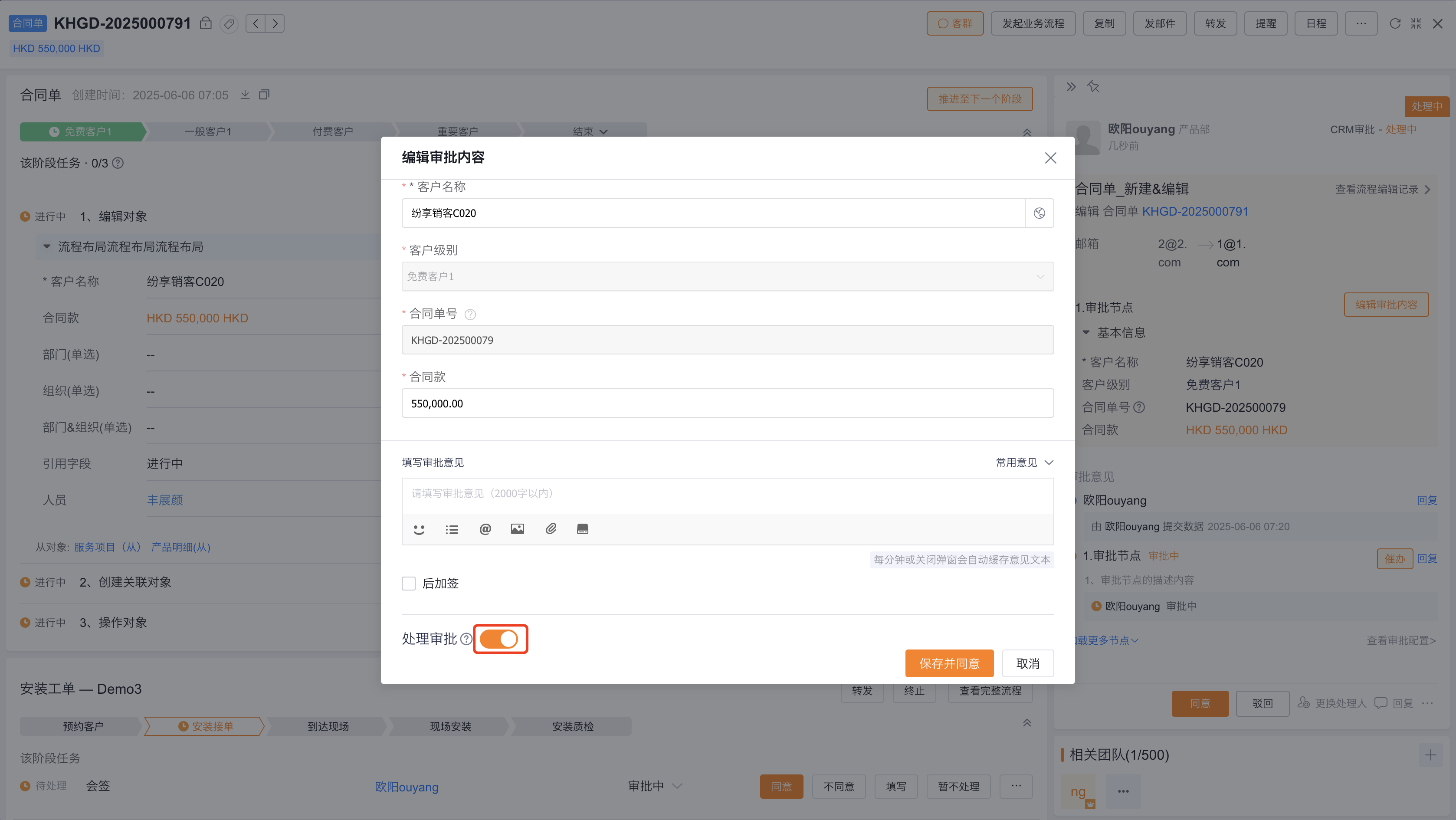The image size is (1456, 820).
Task: Click the 保存并同意 button
Action: 949,663
